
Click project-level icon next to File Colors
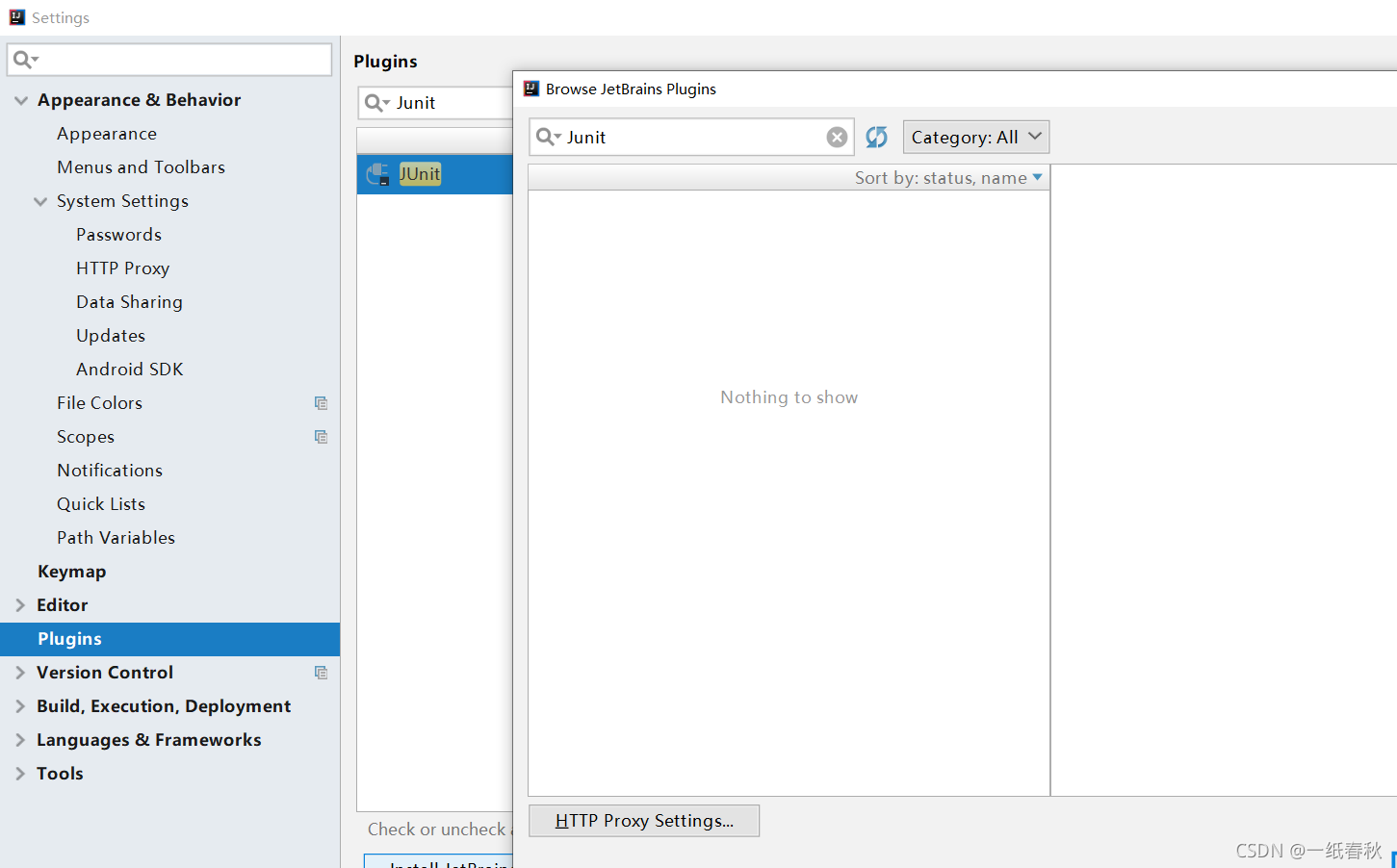coord(321,403)
